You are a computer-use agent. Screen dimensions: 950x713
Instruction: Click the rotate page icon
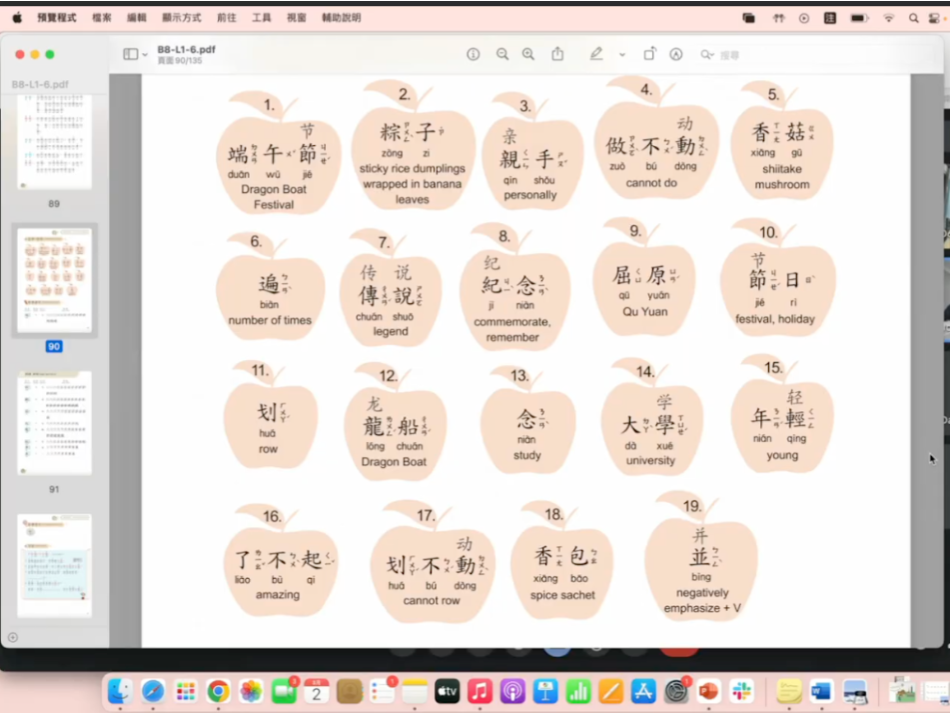[649, 54]
